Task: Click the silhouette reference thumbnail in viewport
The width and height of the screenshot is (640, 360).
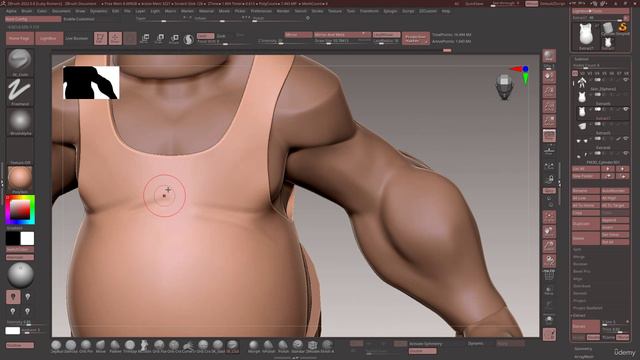Action: click(x=91, y=82)
